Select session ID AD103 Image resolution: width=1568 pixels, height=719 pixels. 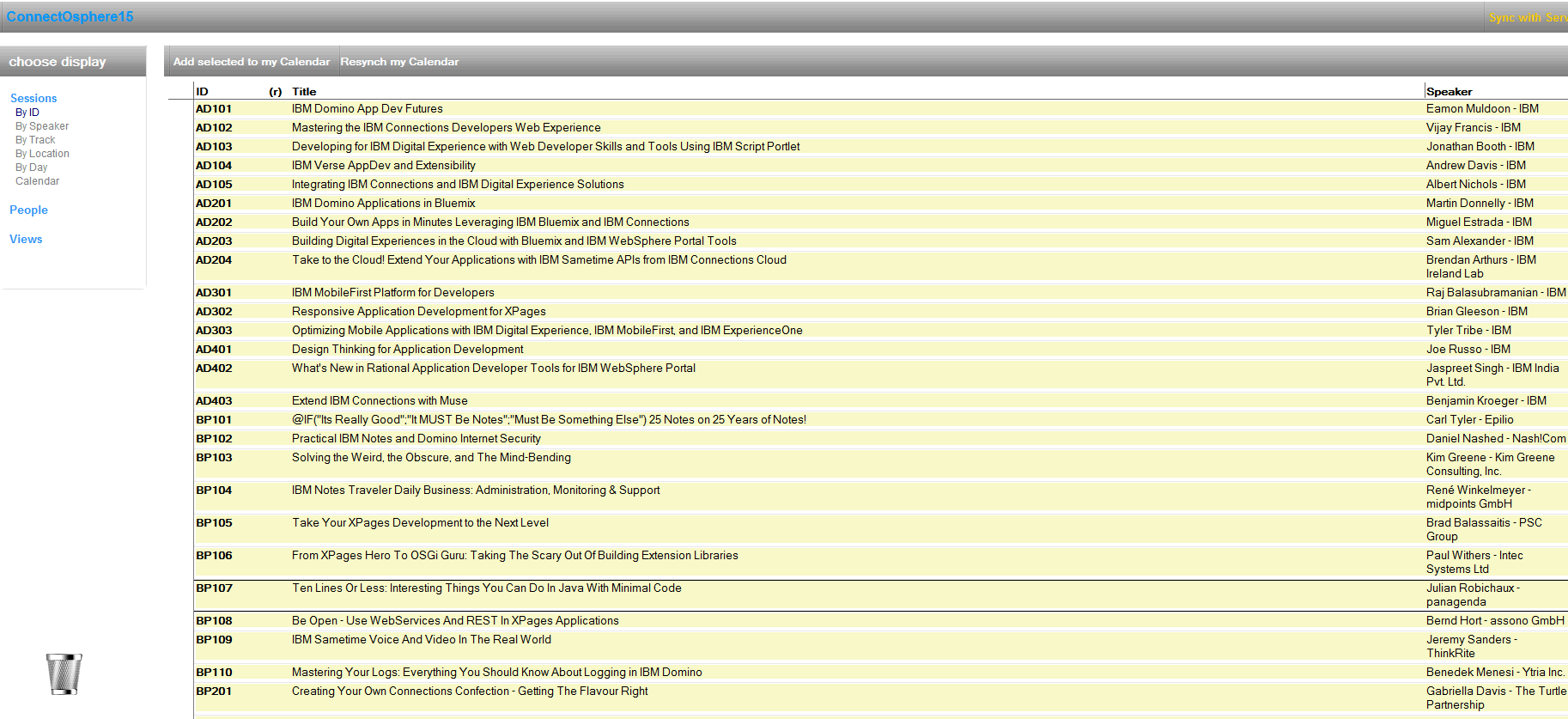214,147
